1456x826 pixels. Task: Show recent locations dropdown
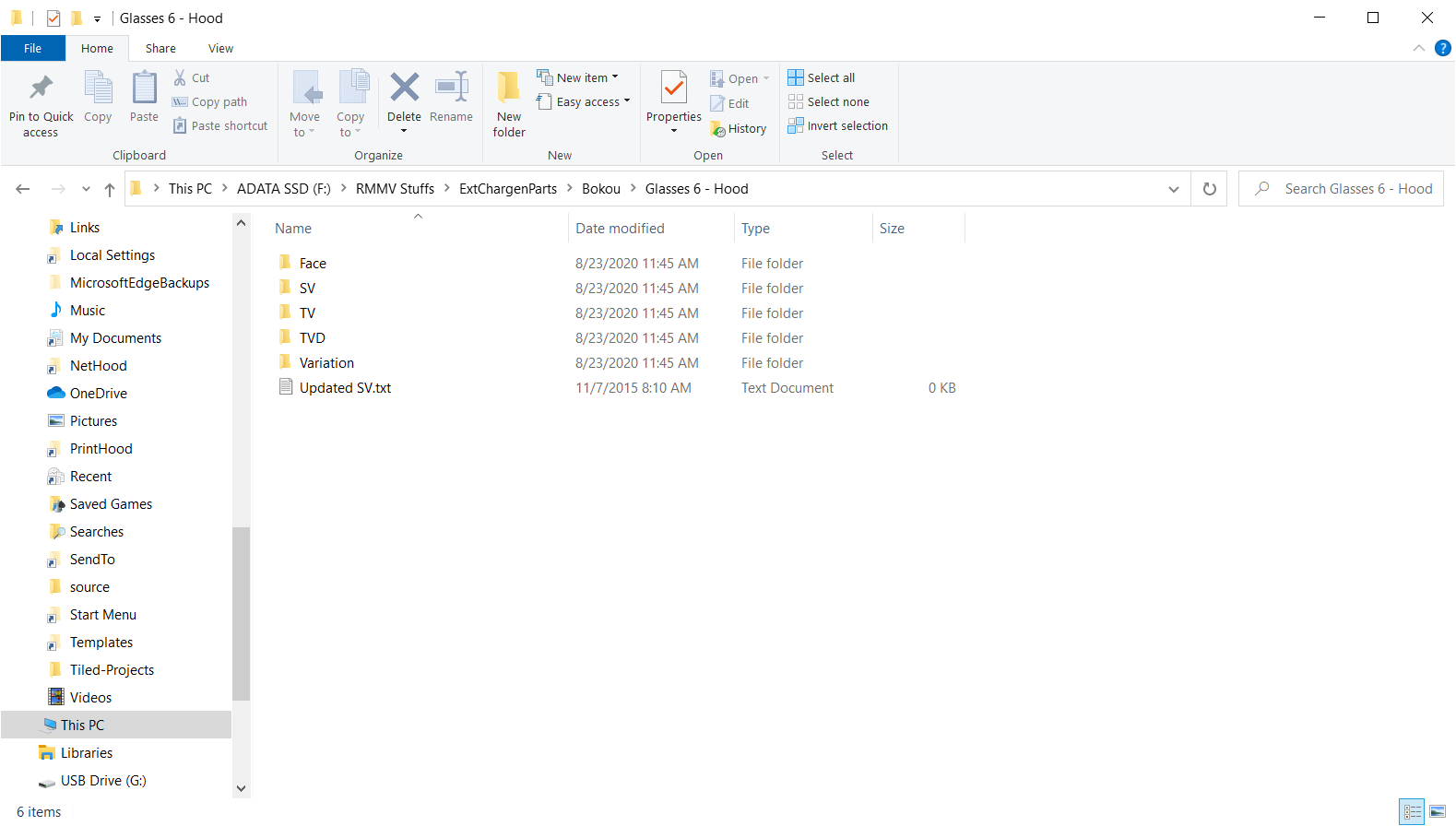click(x=86, y=189)
